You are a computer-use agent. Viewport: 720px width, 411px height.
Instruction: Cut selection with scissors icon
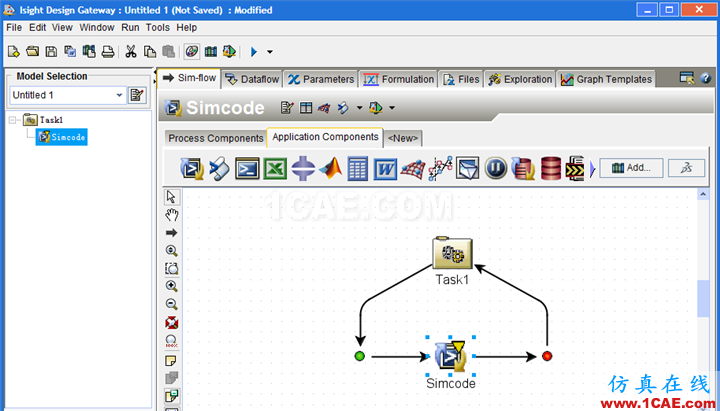[x=131, y=51]
